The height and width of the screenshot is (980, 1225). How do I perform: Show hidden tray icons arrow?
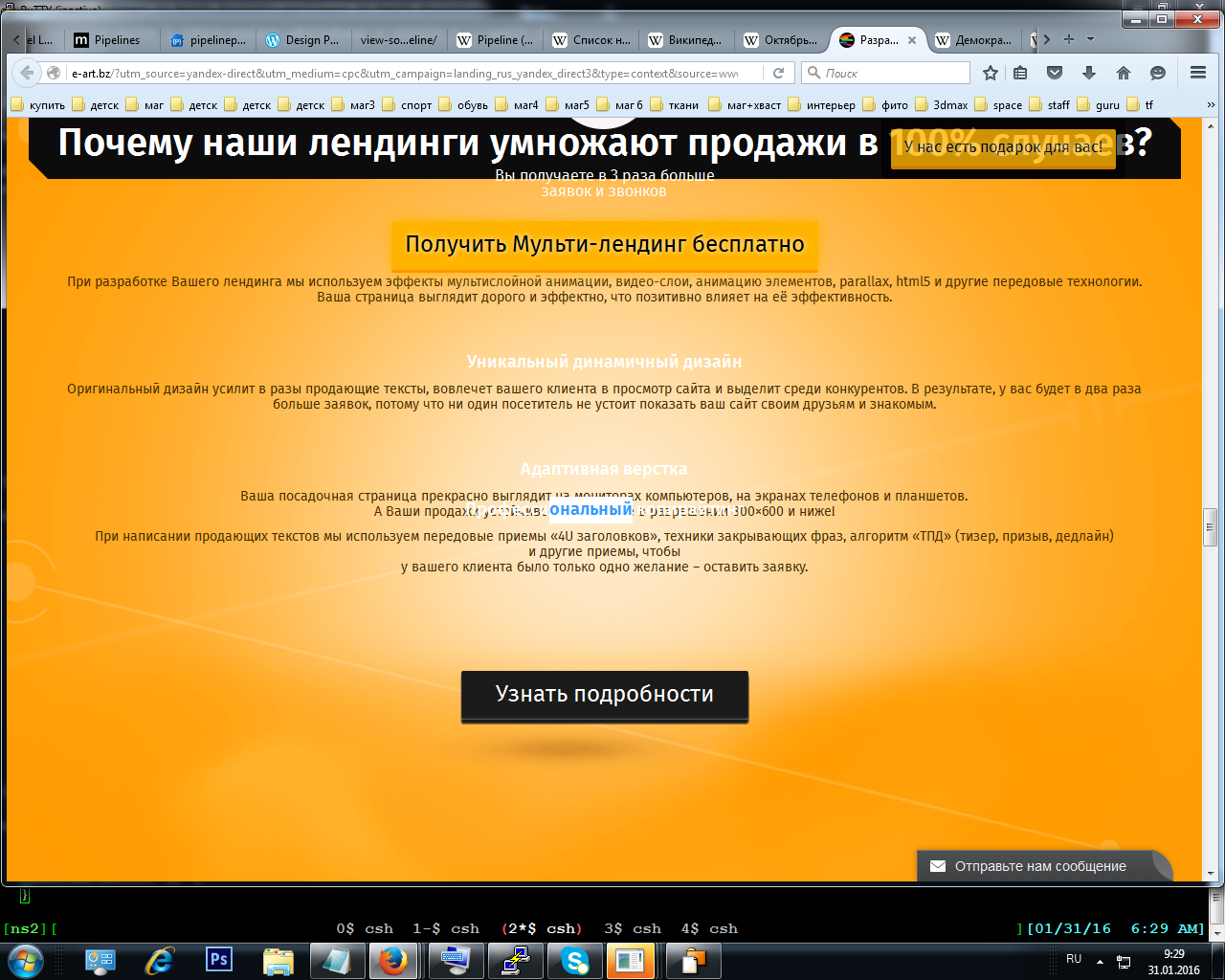(x=1100, y=961)
